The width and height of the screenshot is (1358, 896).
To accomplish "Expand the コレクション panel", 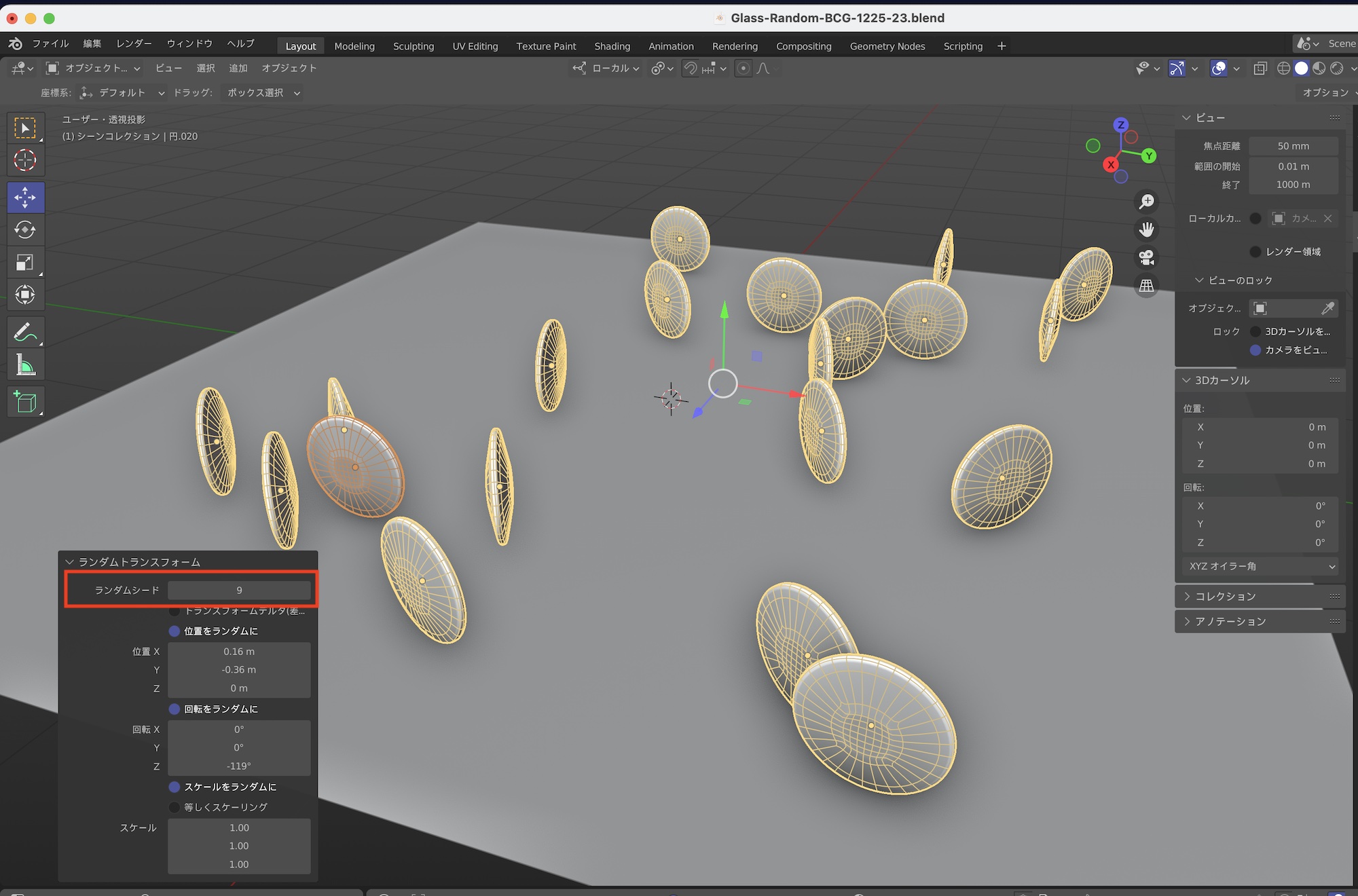I will pos(1225,596).
